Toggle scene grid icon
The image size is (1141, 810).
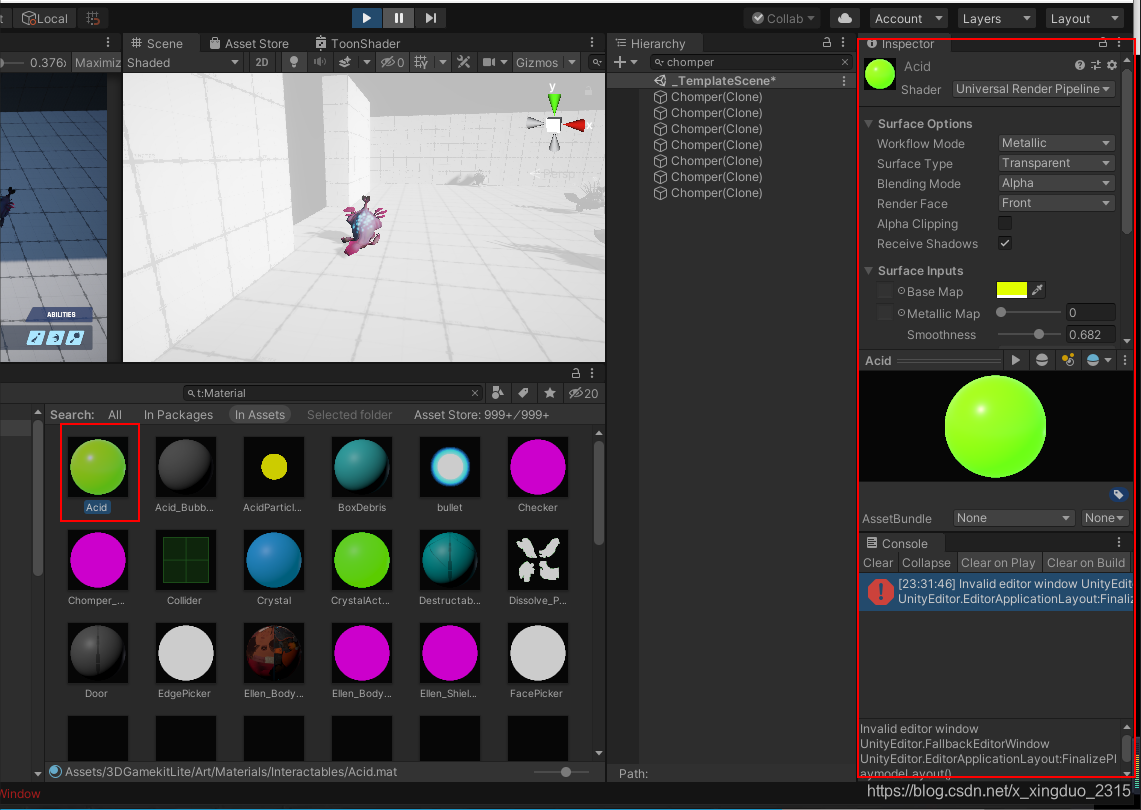click(421, 63)
